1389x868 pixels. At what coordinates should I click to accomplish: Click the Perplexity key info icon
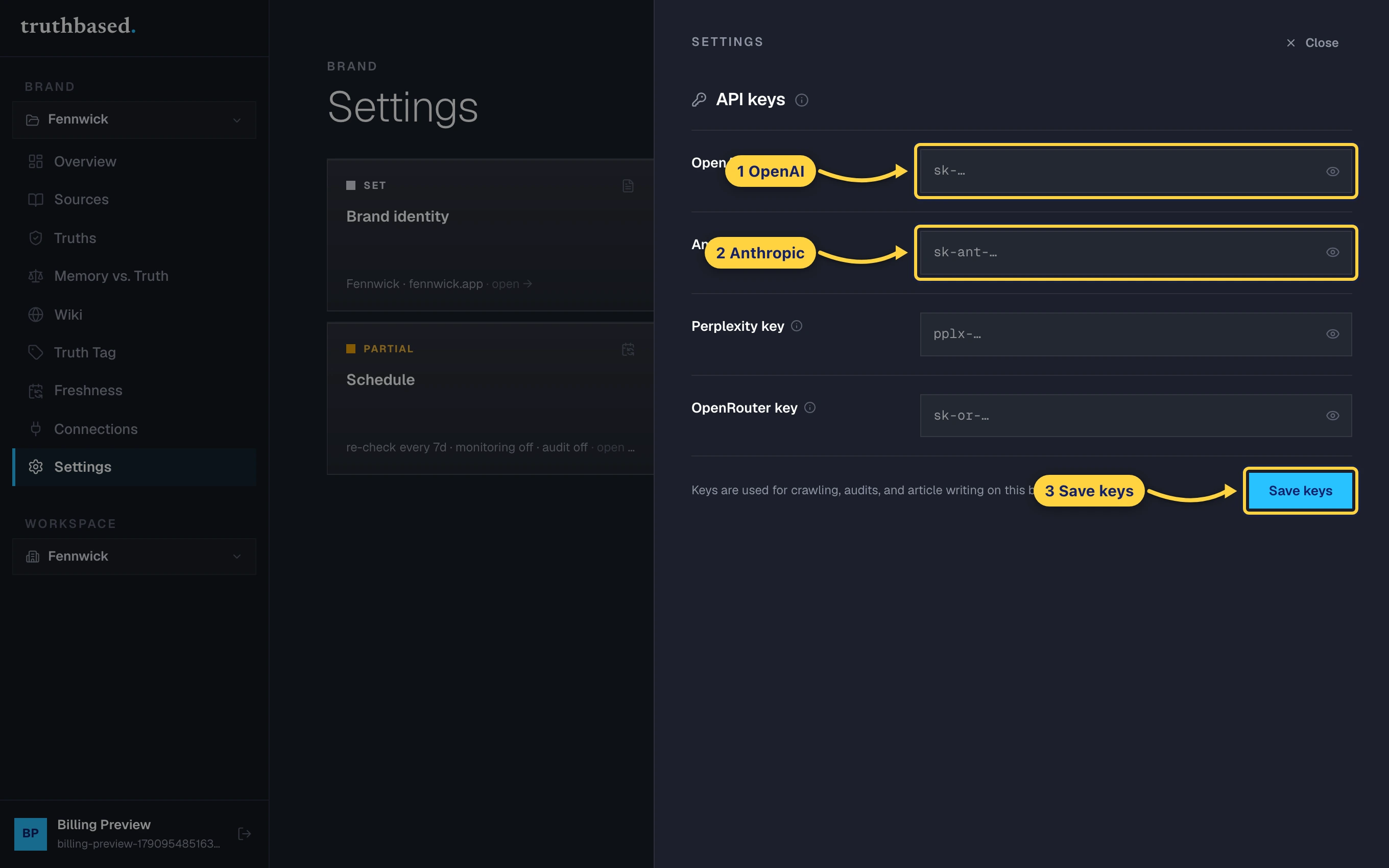pos(797,326)
